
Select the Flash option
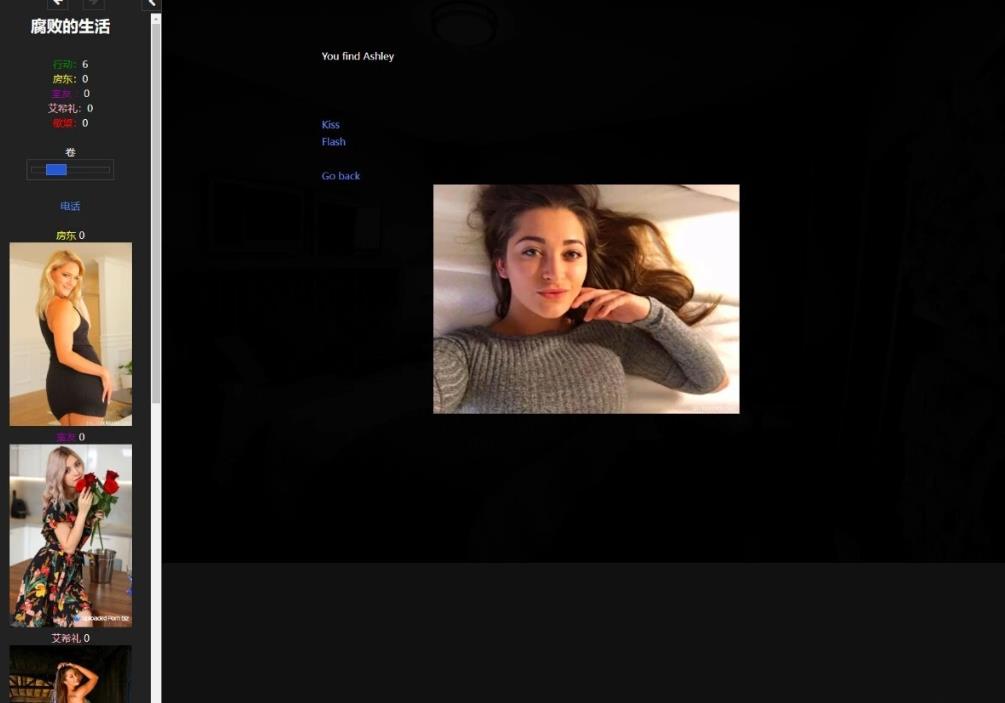tap(333, 142)
